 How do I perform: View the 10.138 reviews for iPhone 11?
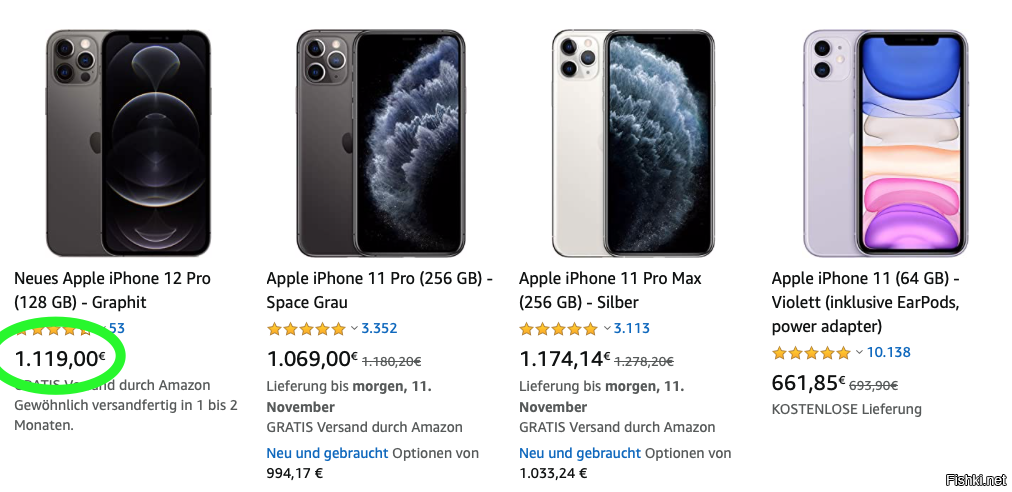(888, 352)
